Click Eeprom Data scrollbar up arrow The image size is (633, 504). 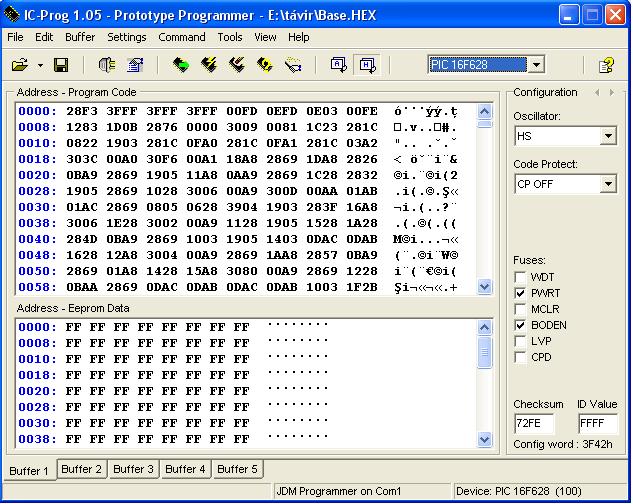point(484,328)
